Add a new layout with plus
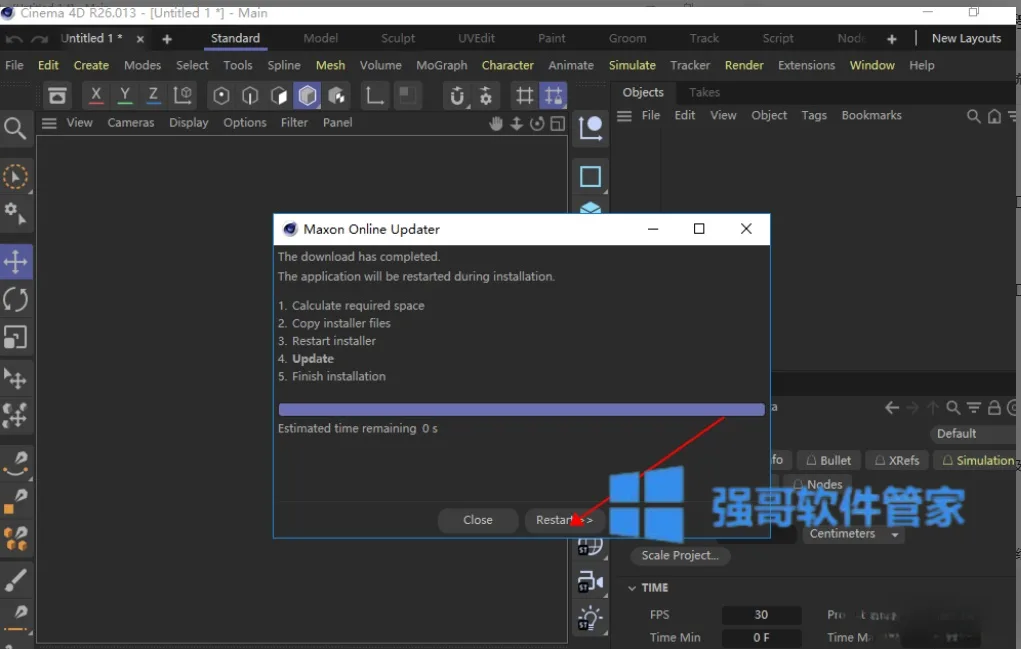1021x649 pixels. click(891, 39)
